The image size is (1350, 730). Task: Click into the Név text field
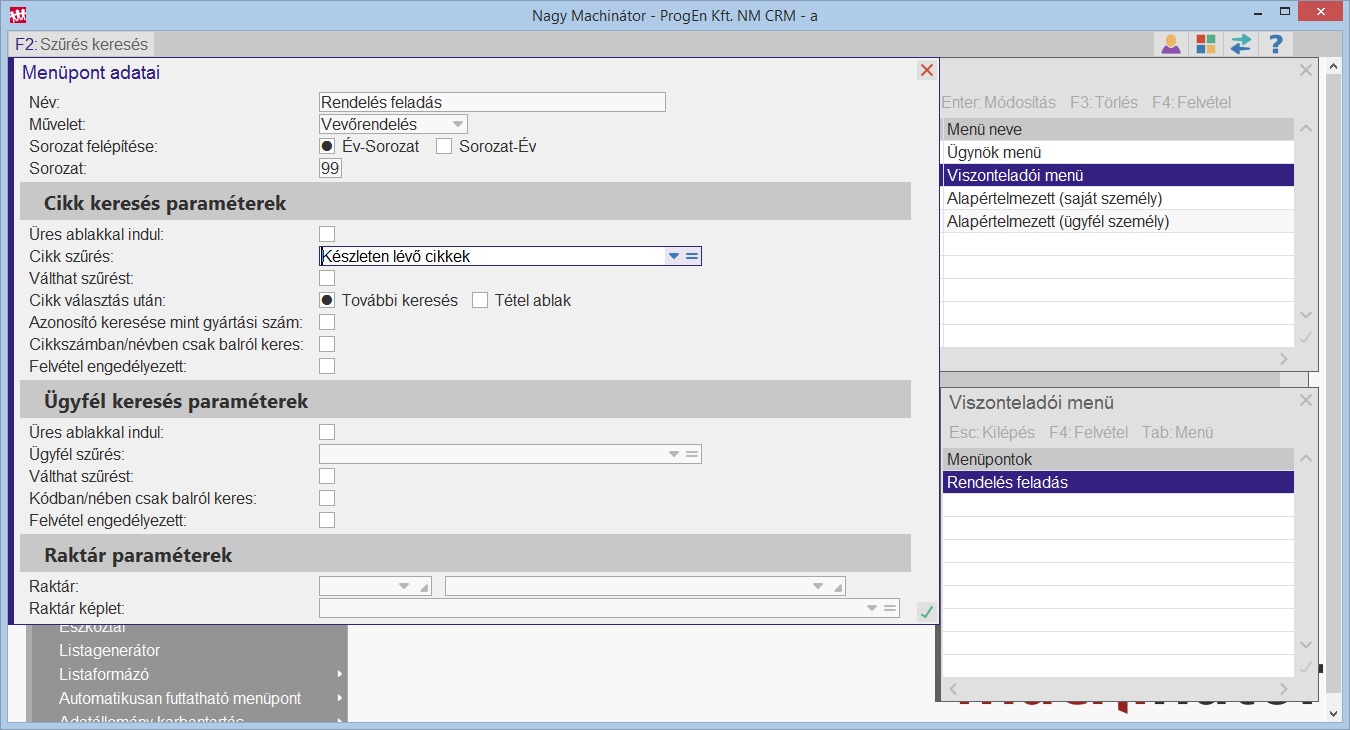[x=491, y=102]
